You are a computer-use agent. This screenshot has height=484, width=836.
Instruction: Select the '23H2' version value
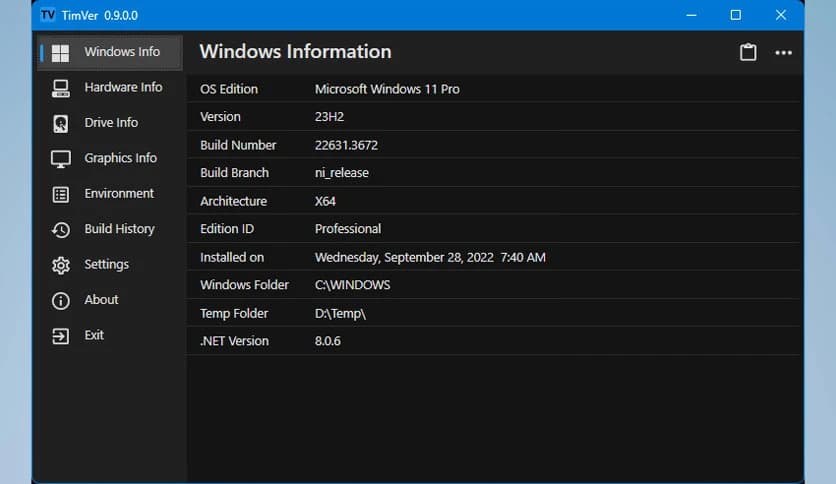pos(329,117)
